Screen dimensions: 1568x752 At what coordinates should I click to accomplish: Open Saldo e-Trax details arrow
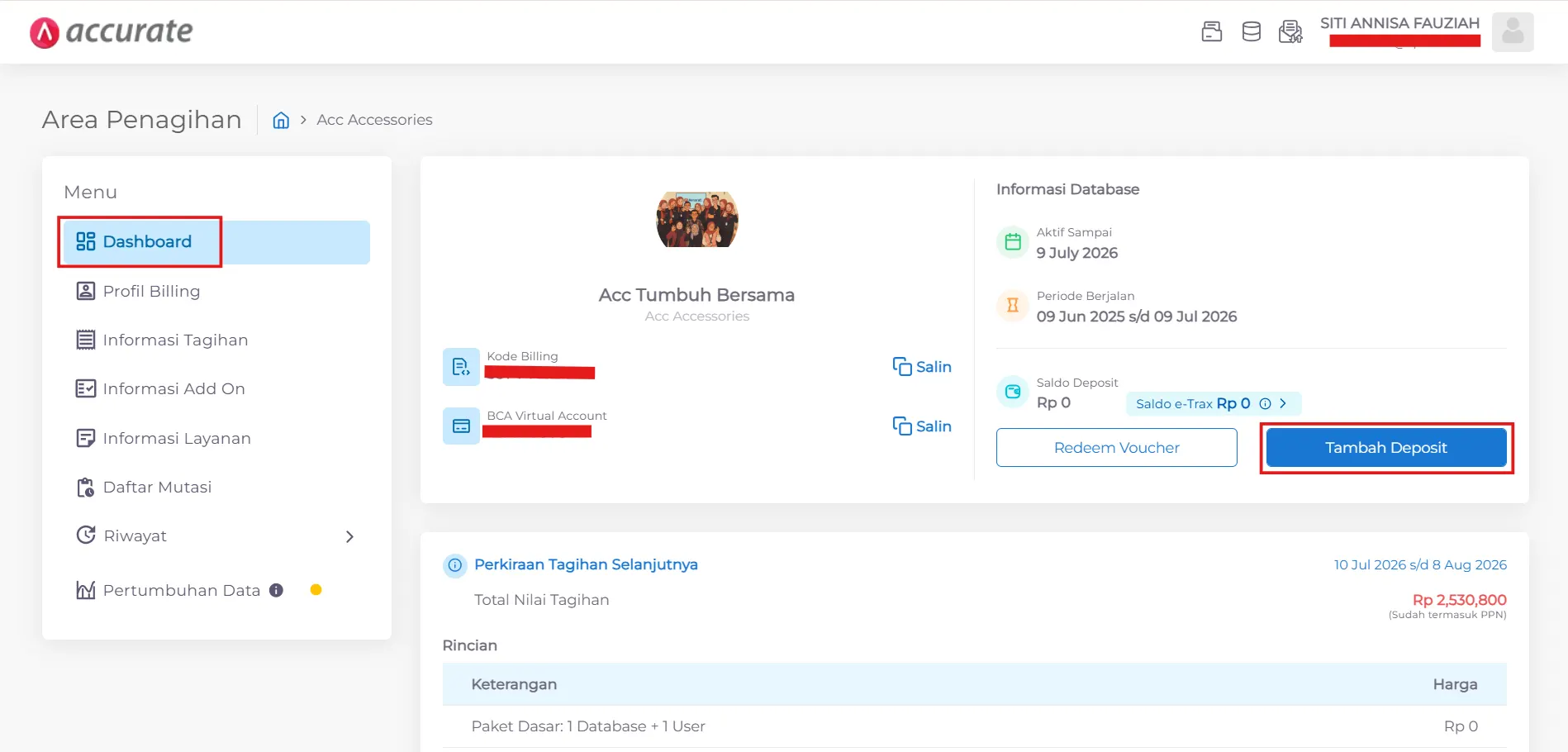[1283, 403]
